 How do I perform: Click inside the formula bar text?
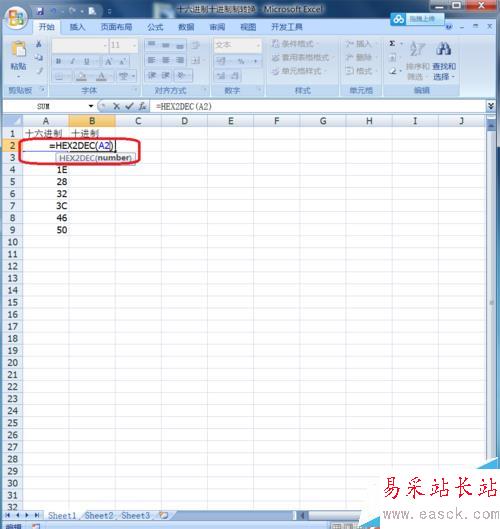(184, 107)
